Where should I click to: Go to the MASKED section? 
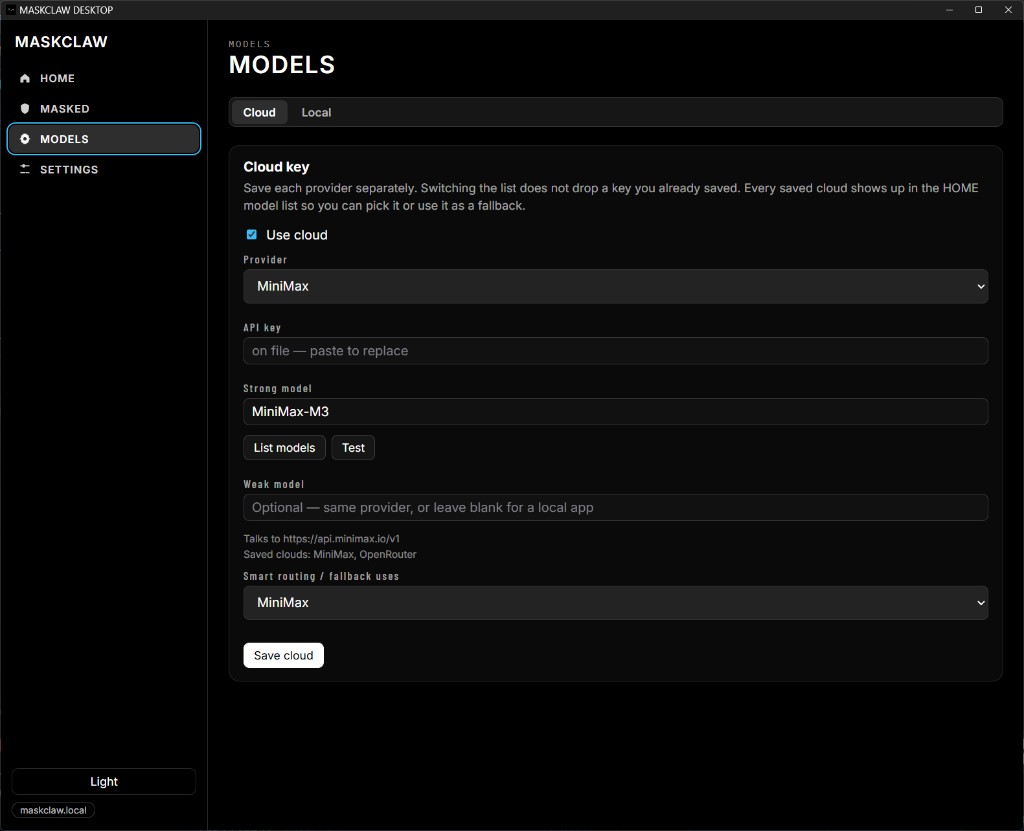104,108
